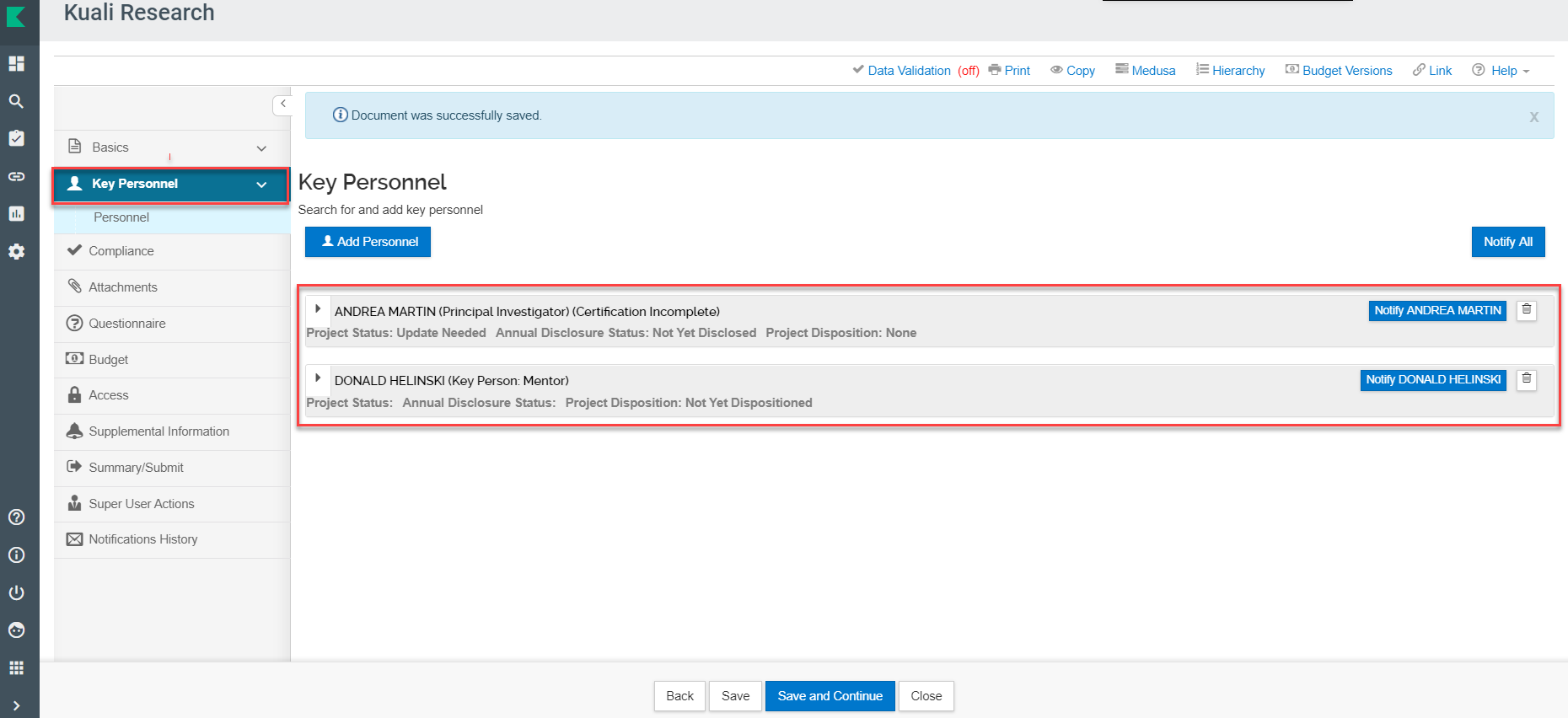Dismiss the saved message with X

1534,117
